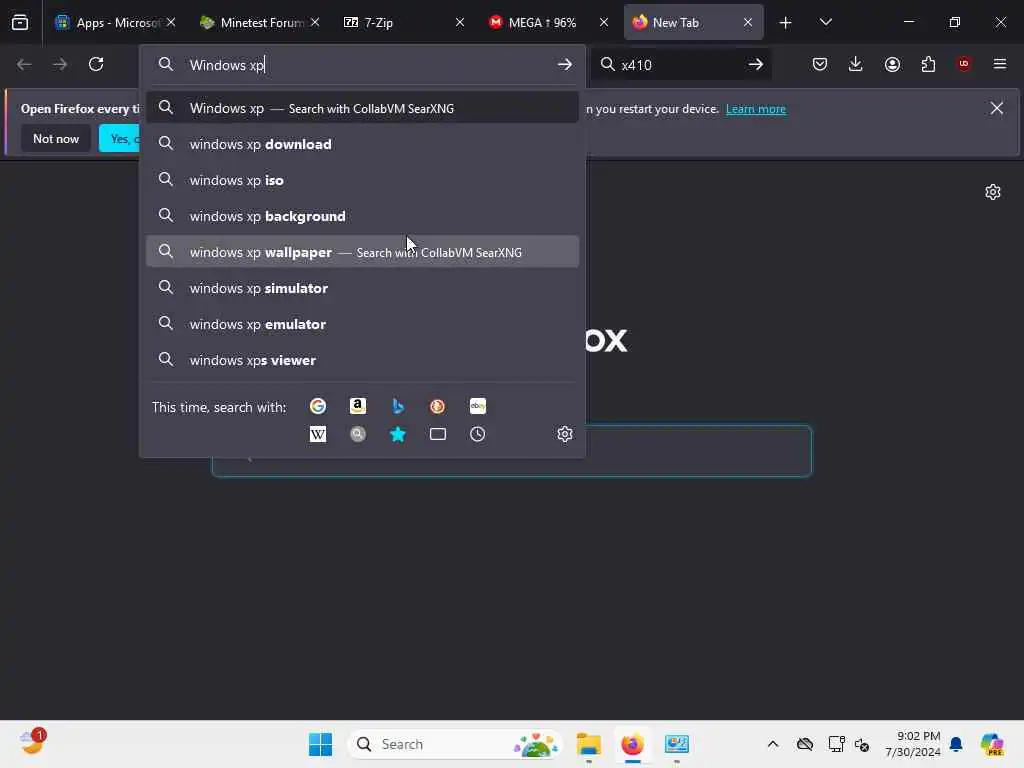Open uBlock Origin extension icon
The image size is (1024, 768).
coord(964,64)
